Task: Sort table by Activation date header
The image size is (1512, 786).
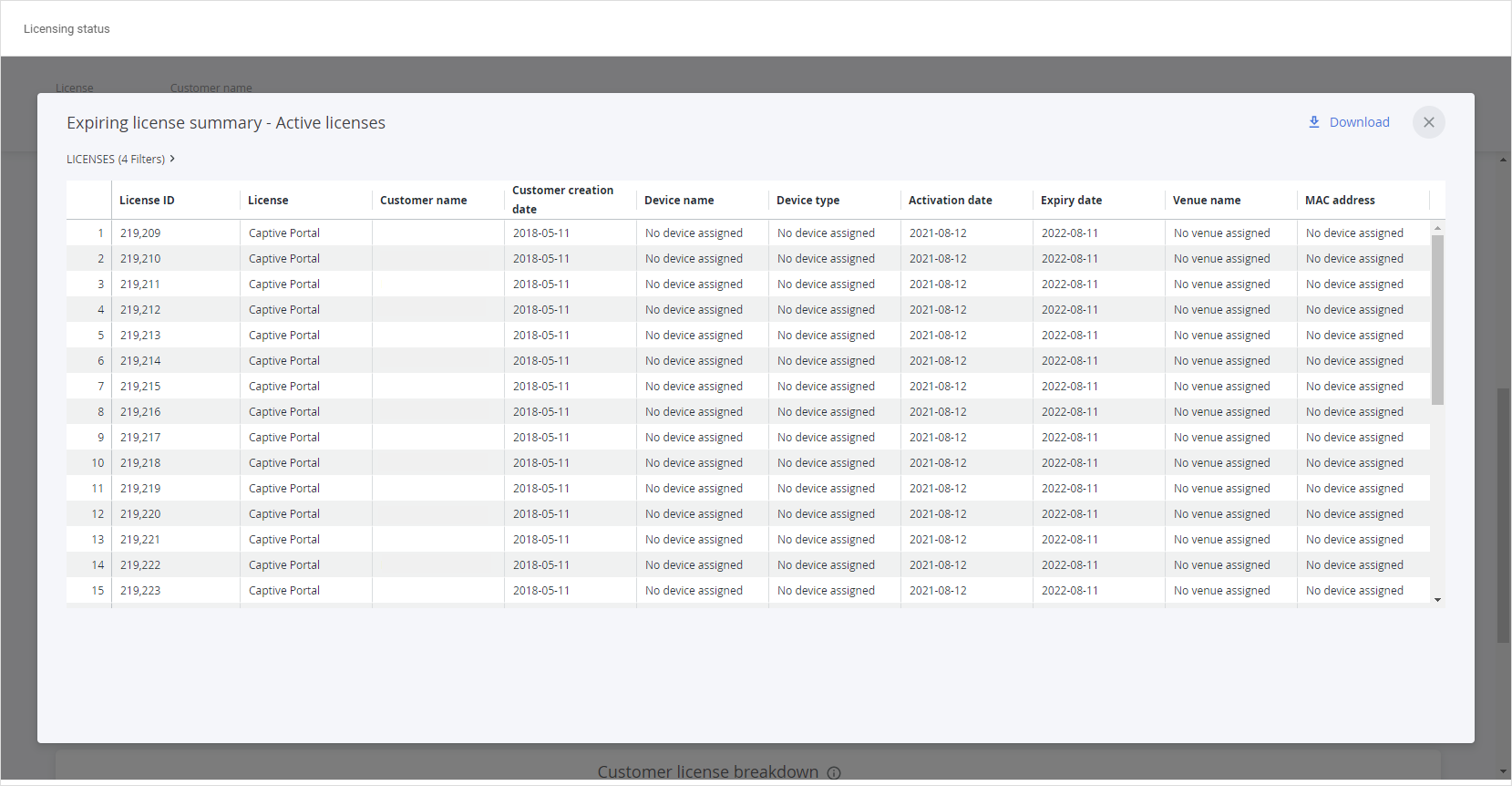Action: (950, 201)
